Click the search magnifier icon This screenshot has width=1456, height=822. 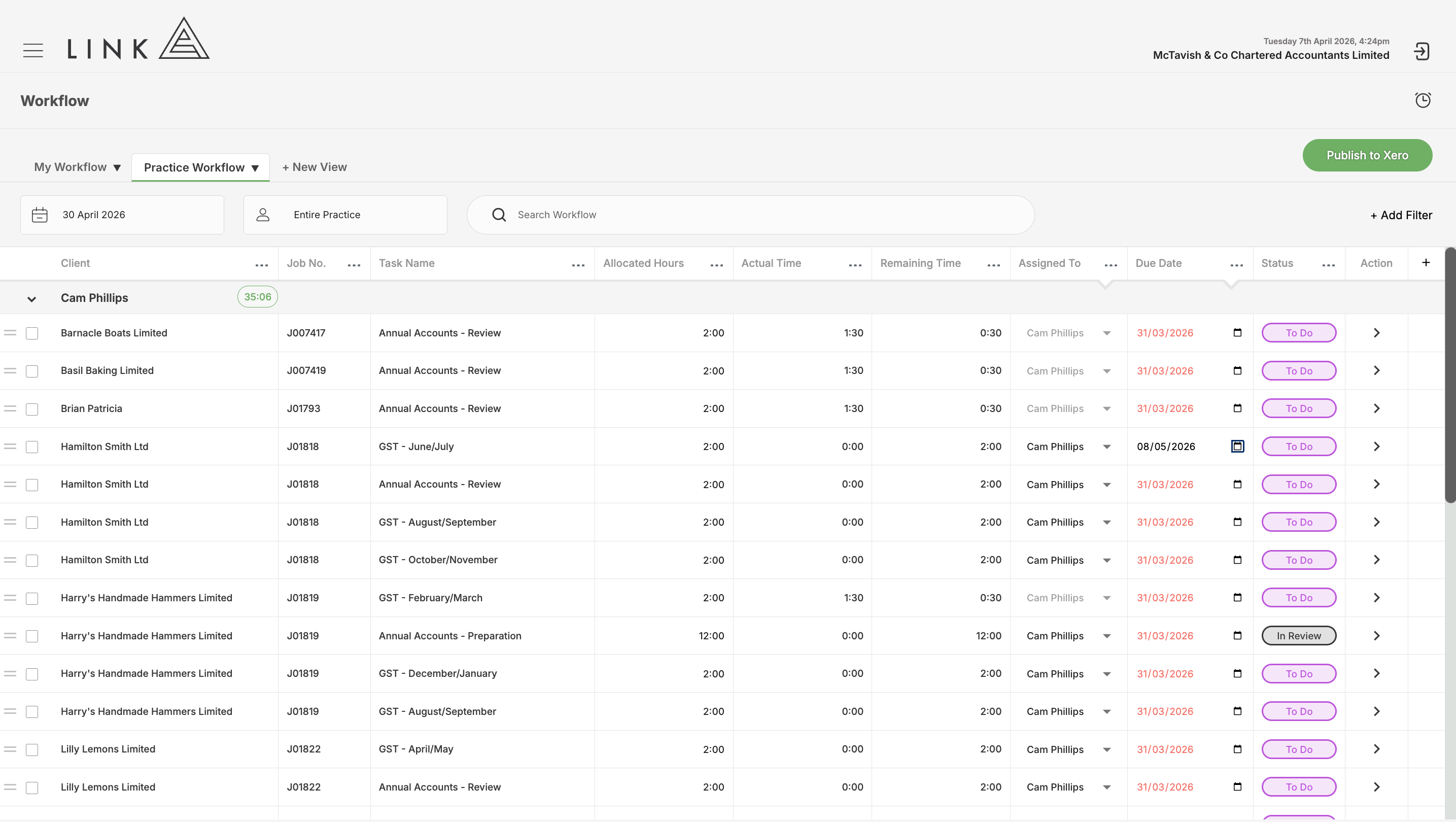(499, 215)
